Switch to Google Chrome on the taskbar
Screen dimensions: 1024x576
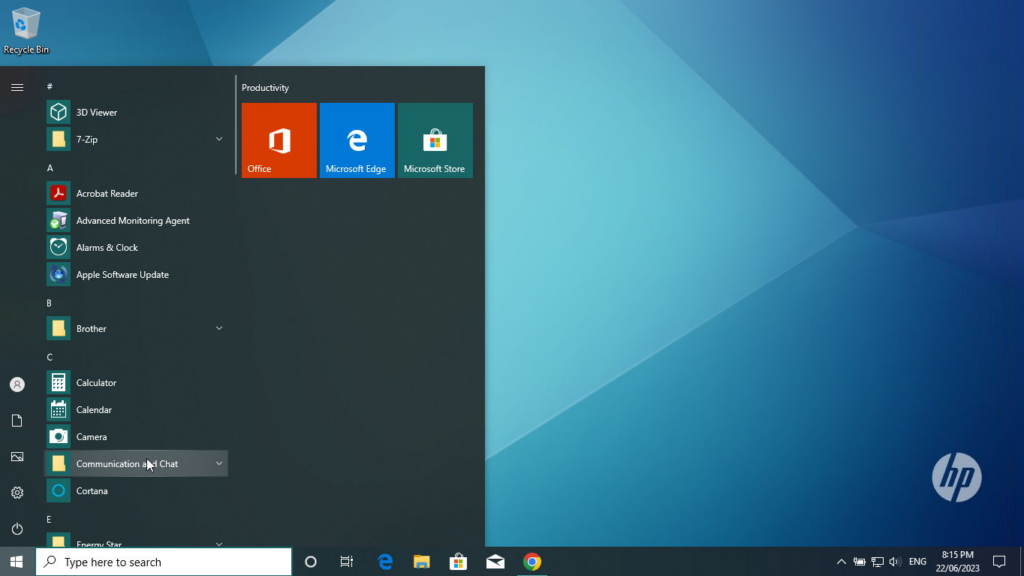click(x=532, y=562)
